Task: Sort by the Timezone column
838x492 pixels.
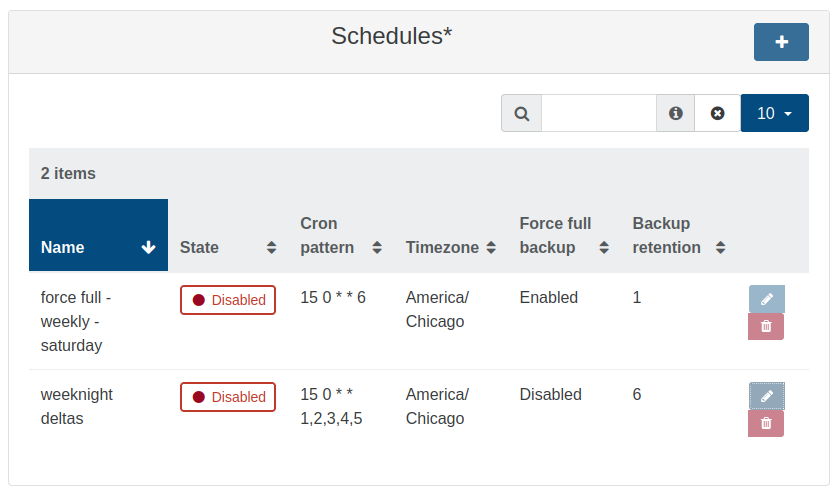Action: [x=451, y=247]
